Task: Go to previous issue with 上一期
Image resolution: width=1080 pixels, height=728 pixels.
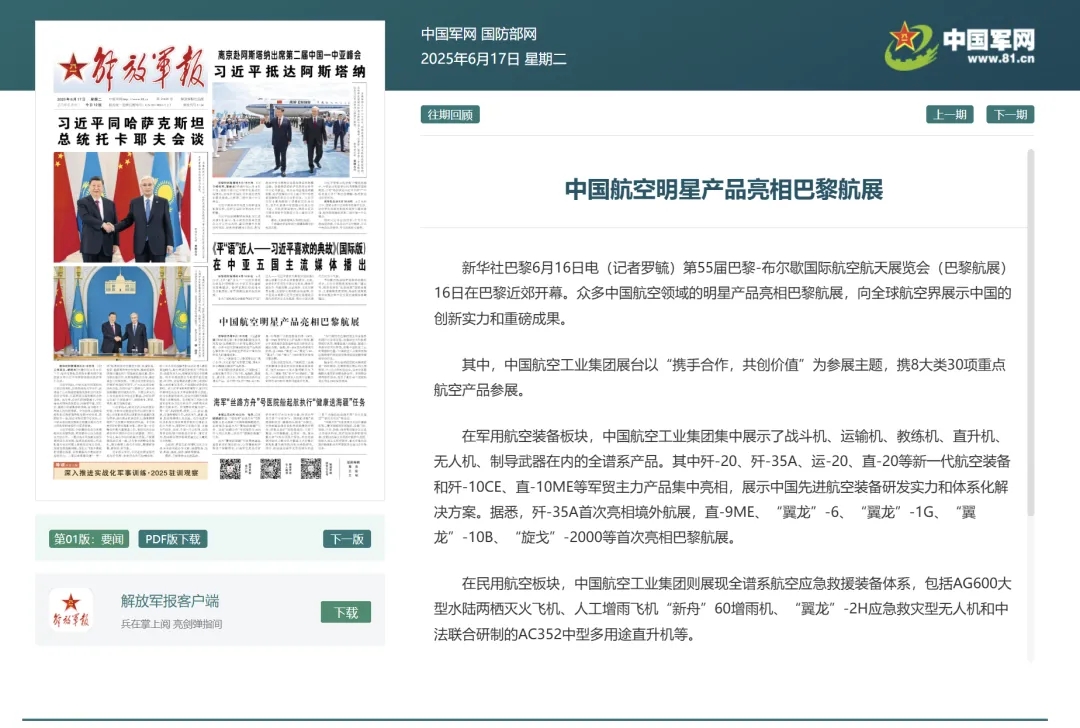Action: [950, 114]
